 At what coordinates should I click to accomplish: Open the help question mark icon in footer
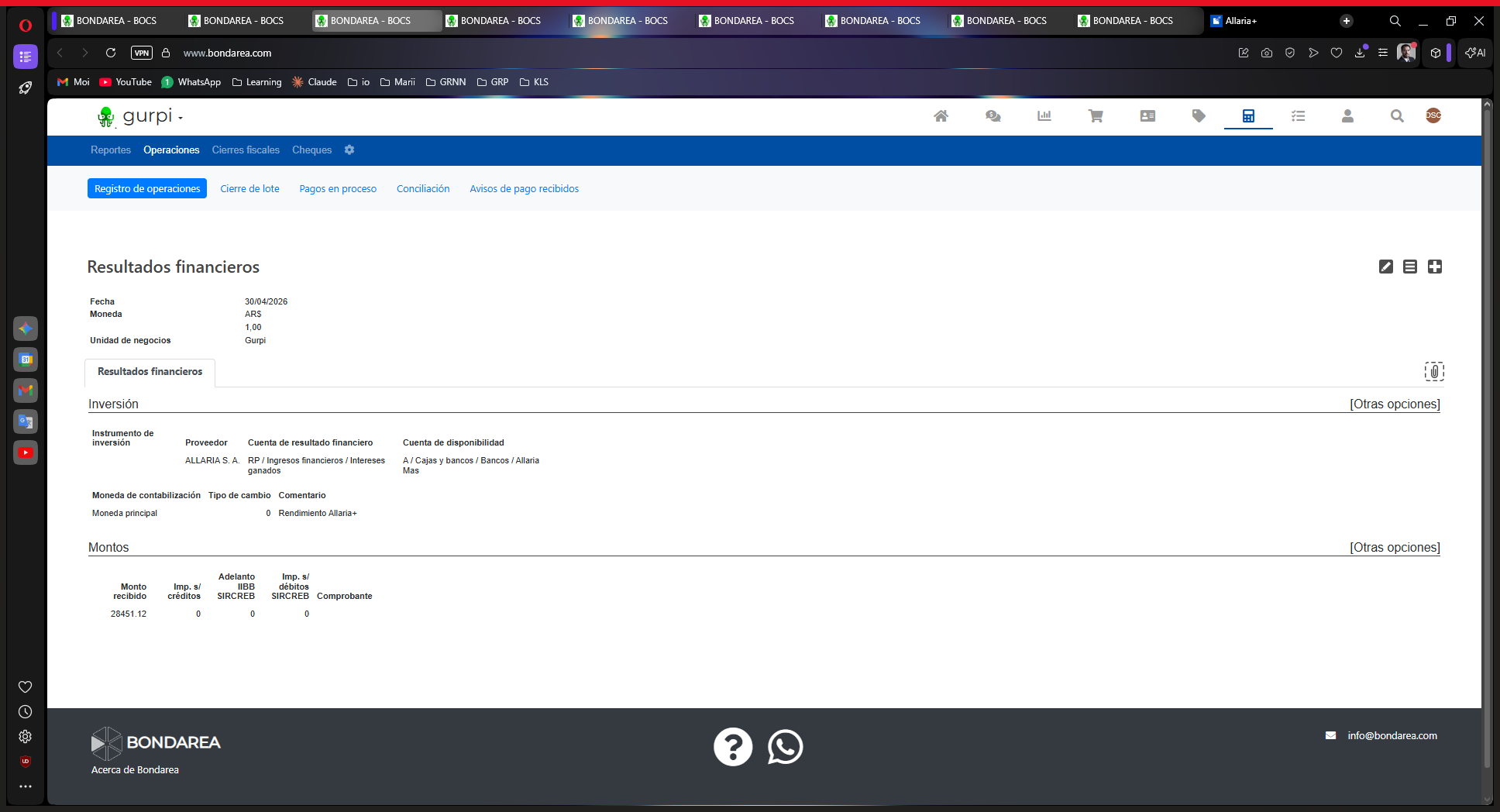coord(733,747)
